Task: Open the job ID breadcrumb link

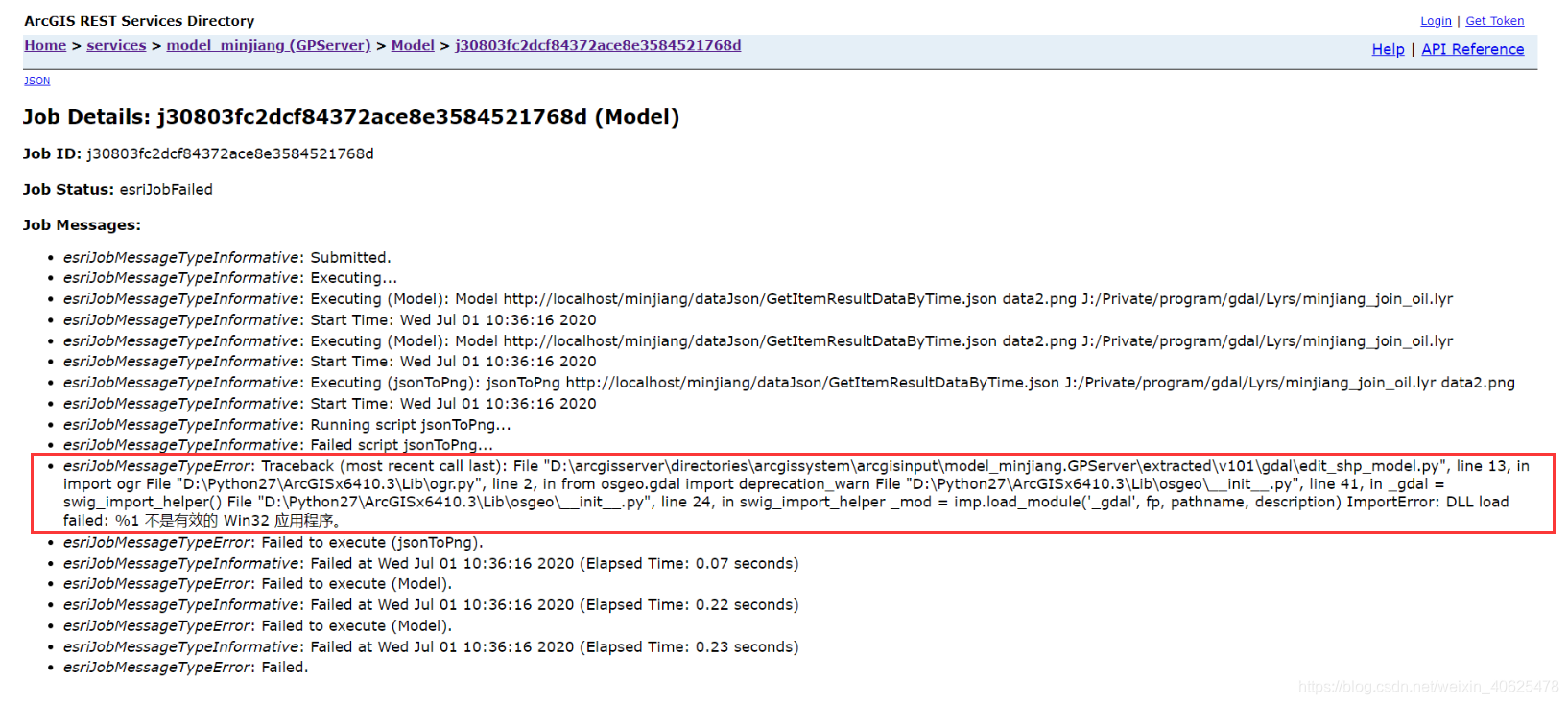Action: pyautogui.click(x=598, y=45)
